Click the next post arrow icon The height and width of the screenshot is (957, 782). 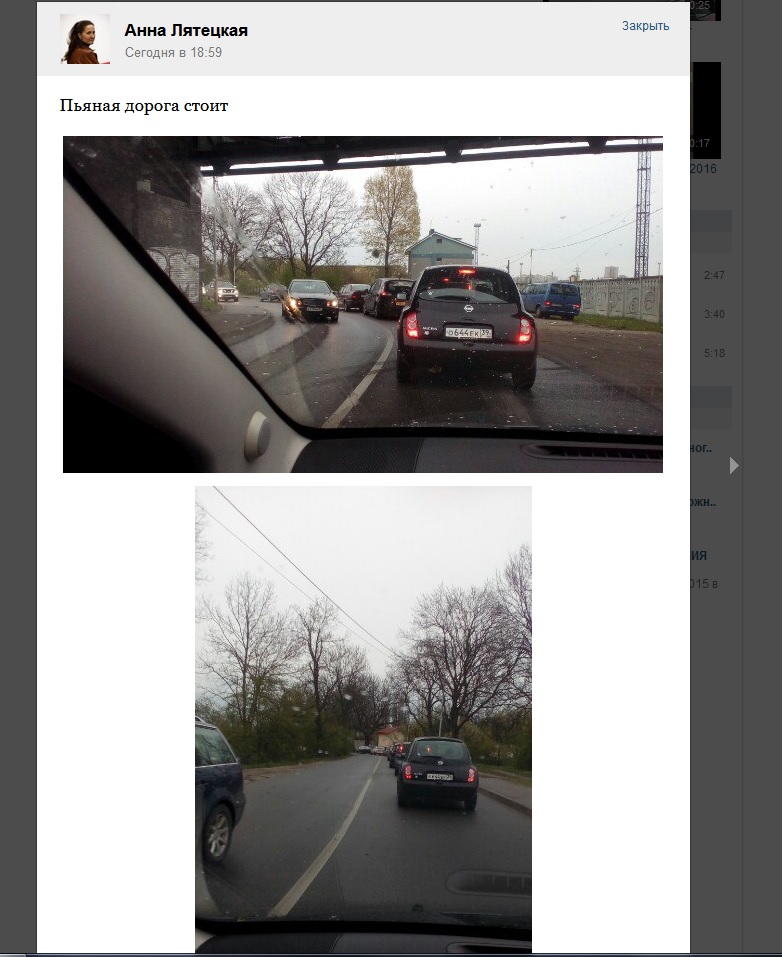click(x=734, y=466)
